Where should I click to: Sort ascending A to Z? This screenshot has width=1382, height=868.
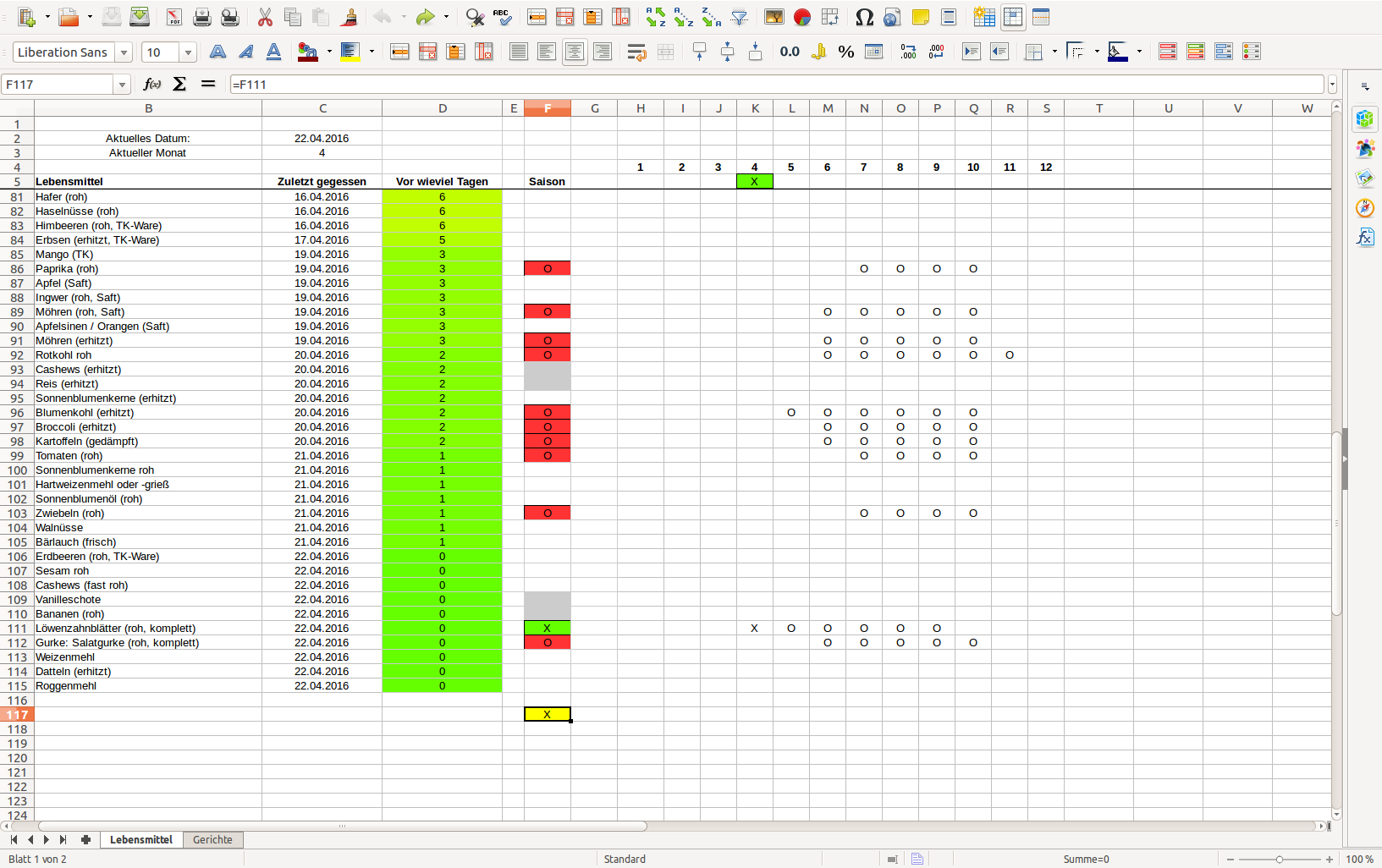click(684, 17)
